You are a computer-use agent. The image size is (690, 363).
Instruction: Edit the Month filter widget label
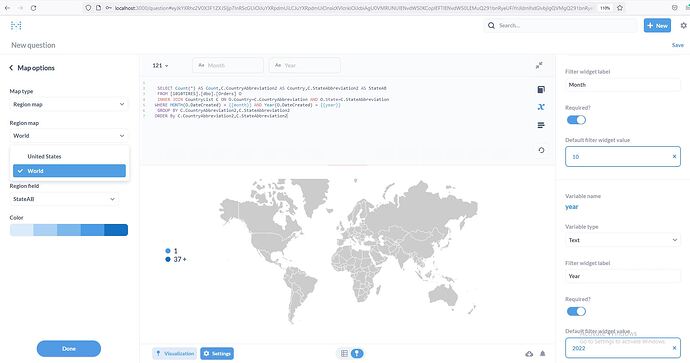tap(623, 85)
